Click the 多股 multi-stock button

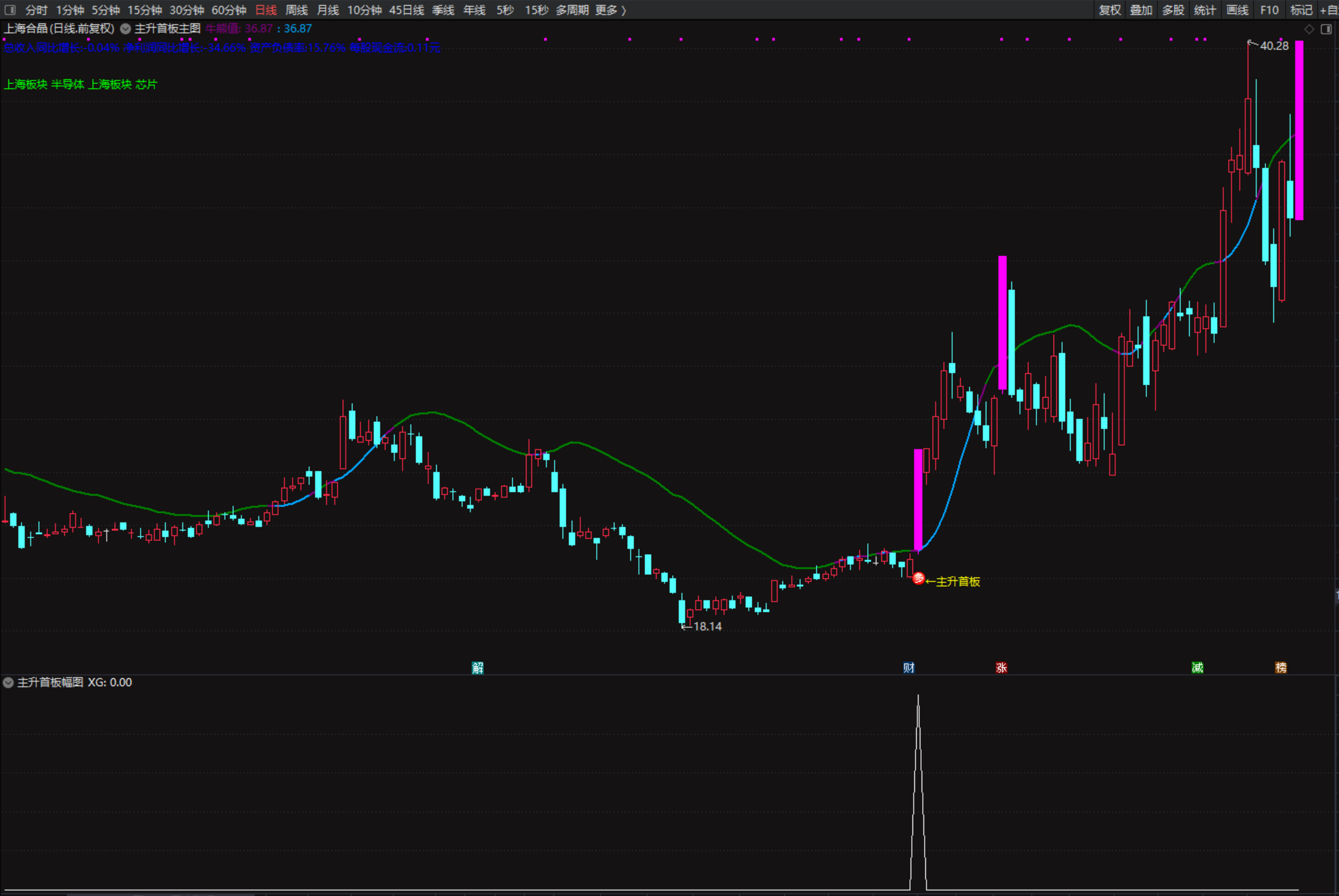(x=1173, y=10)
